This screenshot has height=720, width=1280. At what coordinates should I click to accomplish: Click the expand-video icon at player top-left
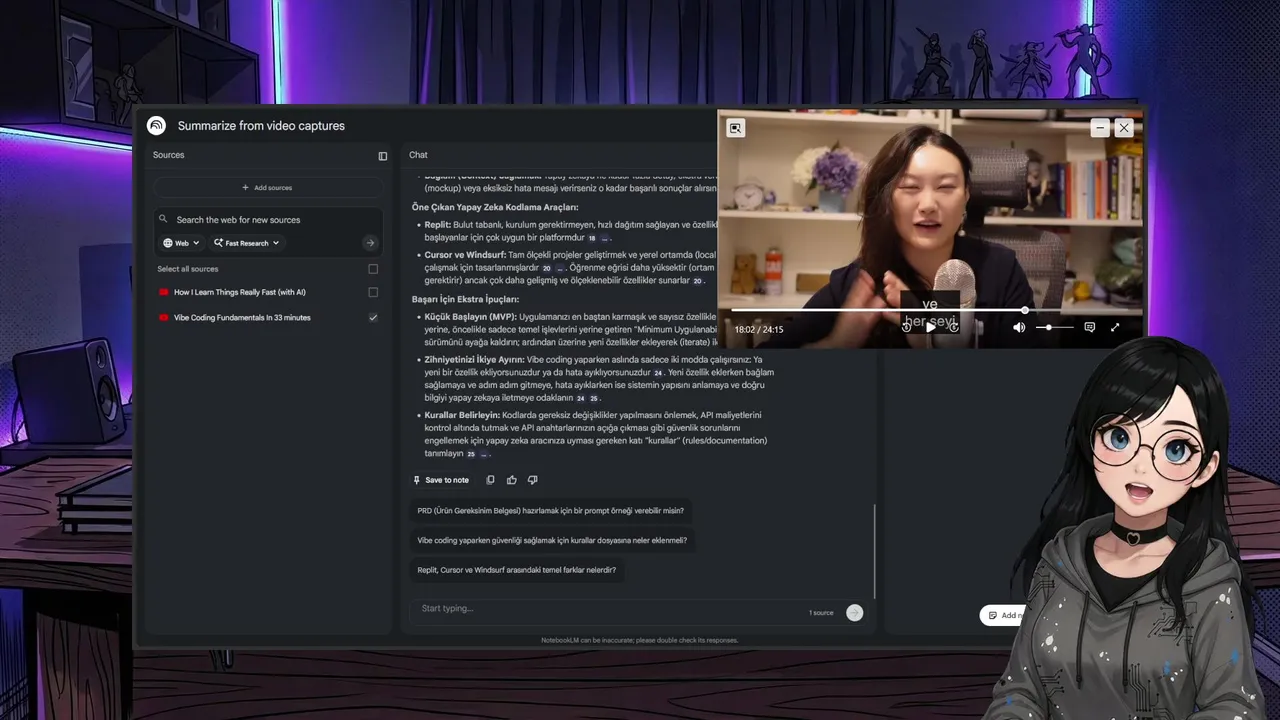(736, 128)
